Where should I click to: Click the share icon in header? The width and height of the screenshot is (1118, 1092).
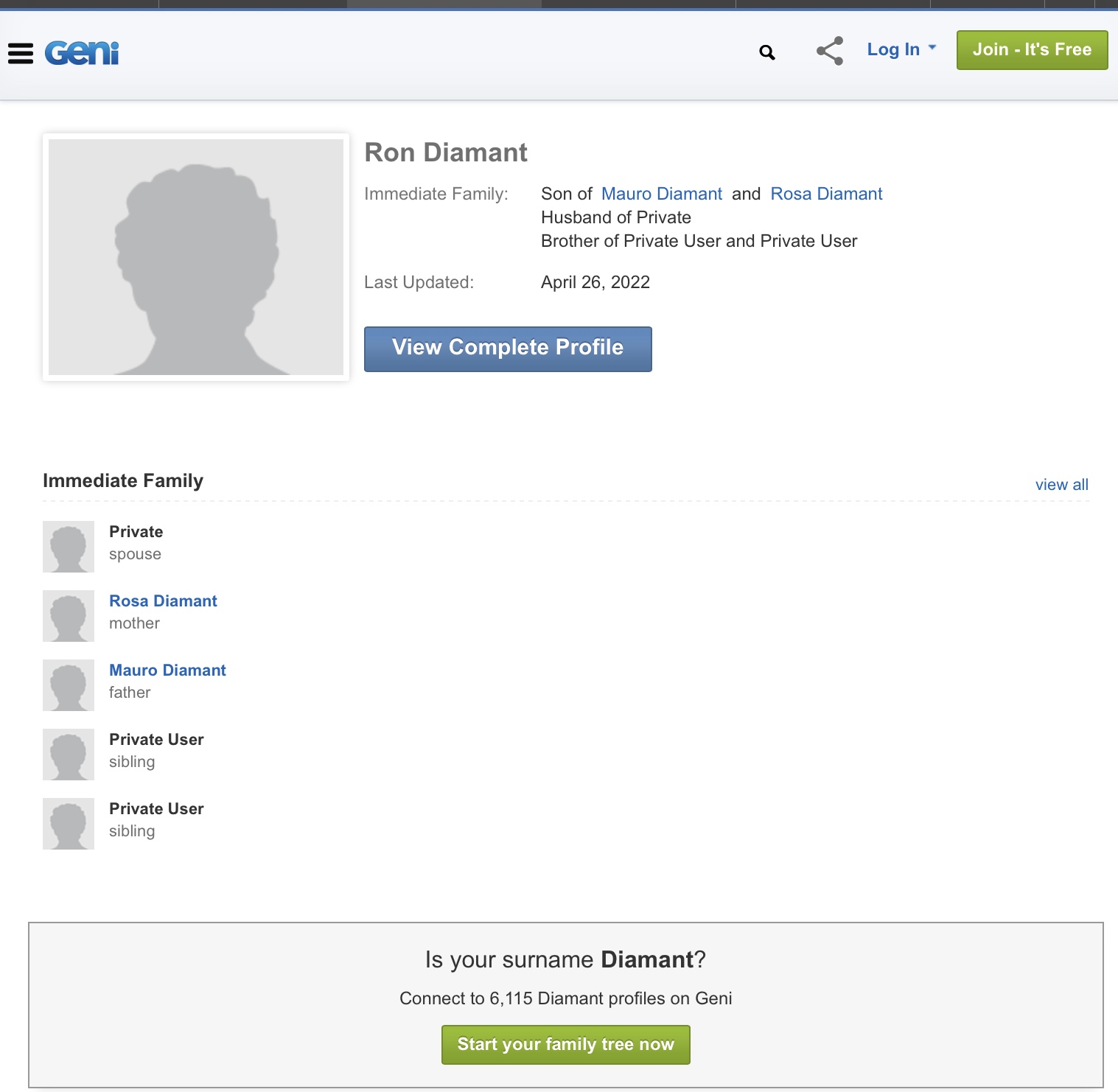pos(830,51)
